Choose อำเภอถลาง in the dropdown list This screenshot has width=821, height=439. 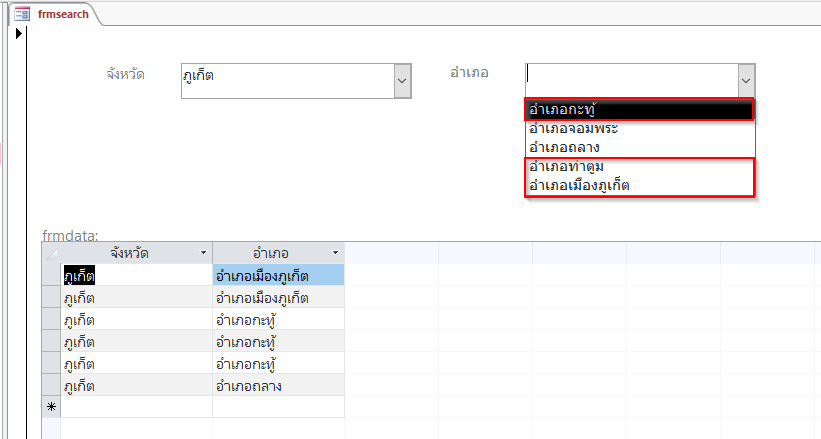pos(639,147)
